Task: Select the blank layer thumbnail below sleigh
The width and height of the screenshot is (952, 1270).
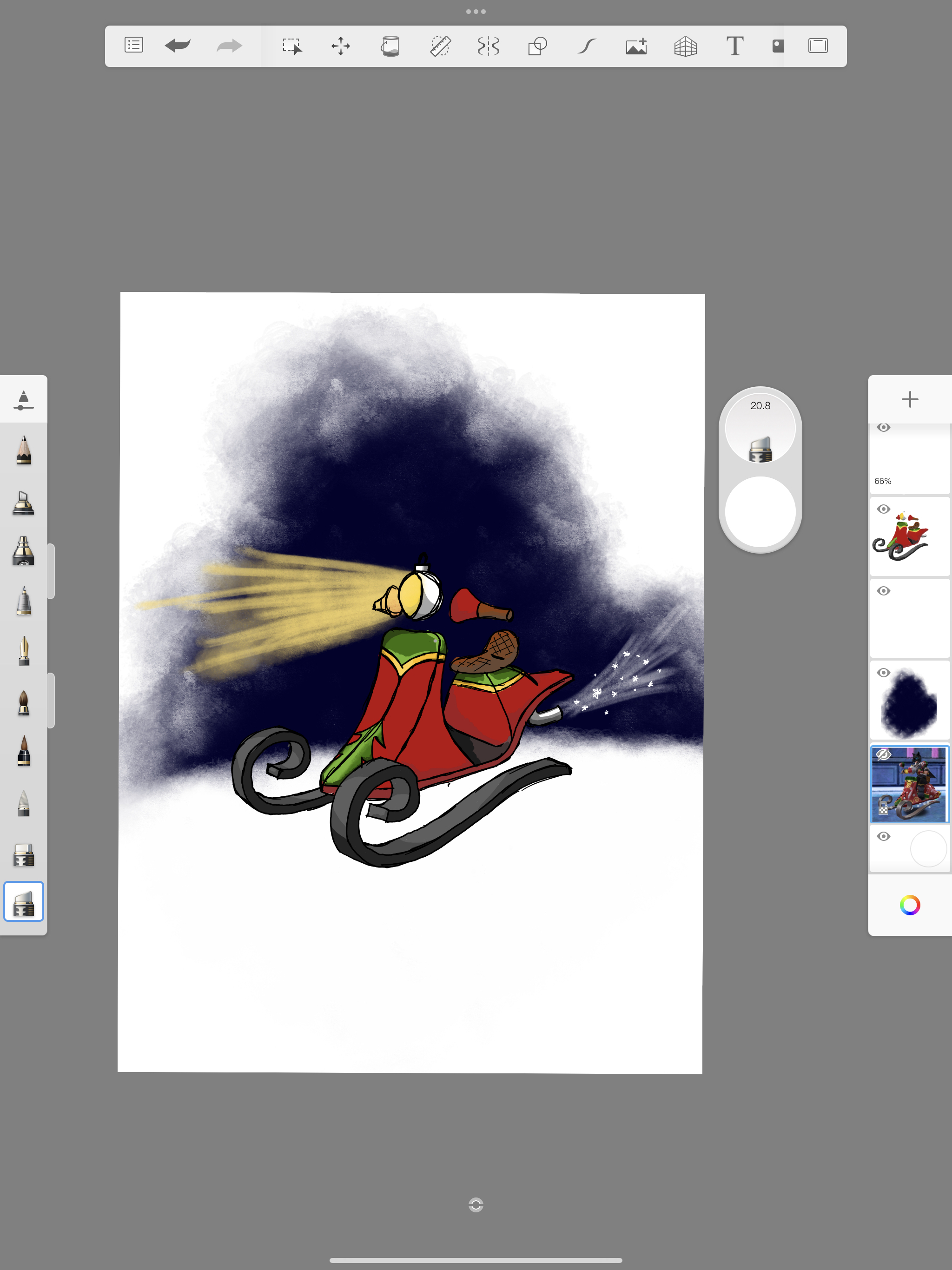Action: click(913, 623)
